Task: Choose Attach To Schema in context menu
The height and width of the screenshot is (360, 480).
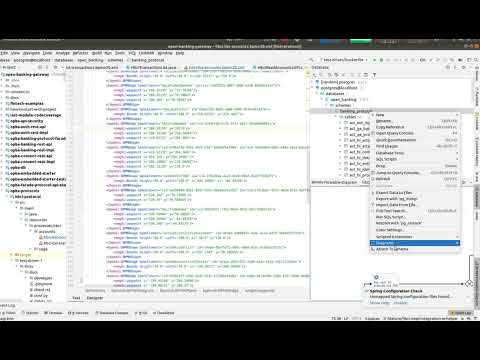Action: tap(415, 249)
